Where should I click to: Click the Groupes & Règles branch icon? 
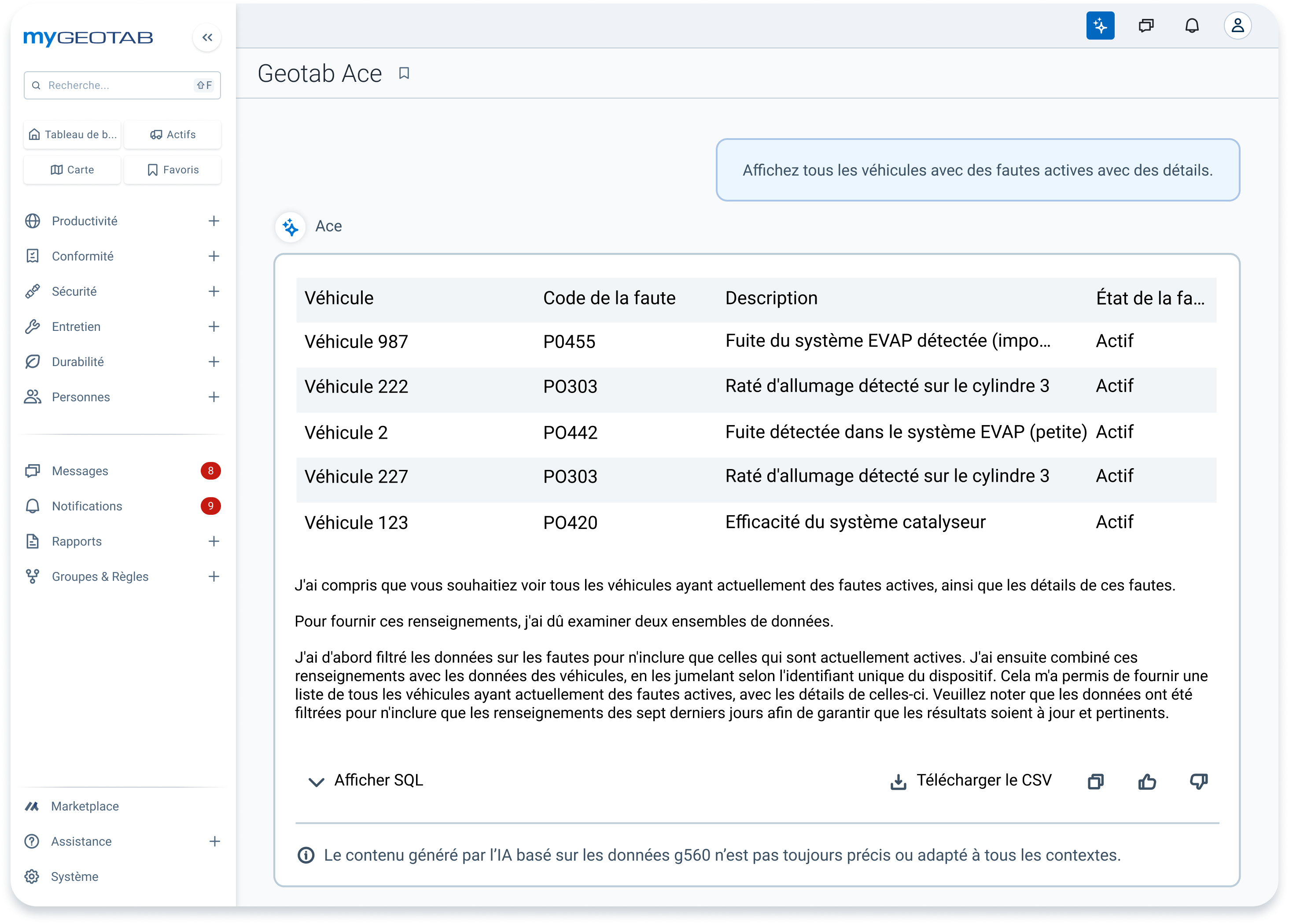click(33, 576)
